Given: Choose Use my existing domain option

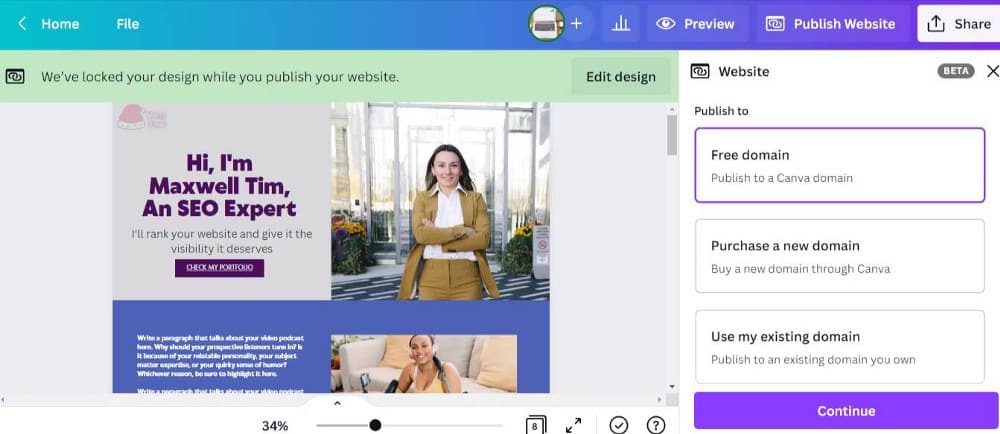Looking at the screenshot, I should (x=839, y=347).
